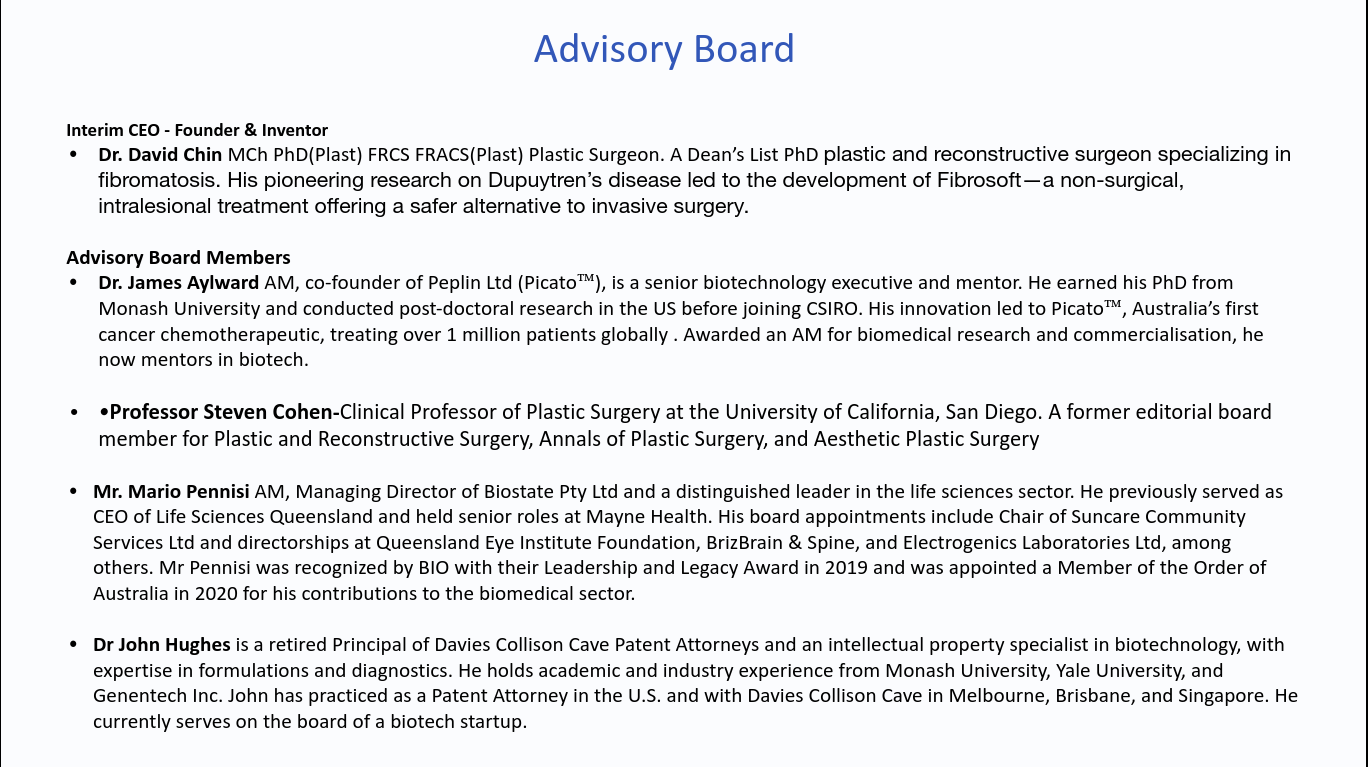
Task: Select the name "Mr. Mario Pennisi"
Action: 171,492
